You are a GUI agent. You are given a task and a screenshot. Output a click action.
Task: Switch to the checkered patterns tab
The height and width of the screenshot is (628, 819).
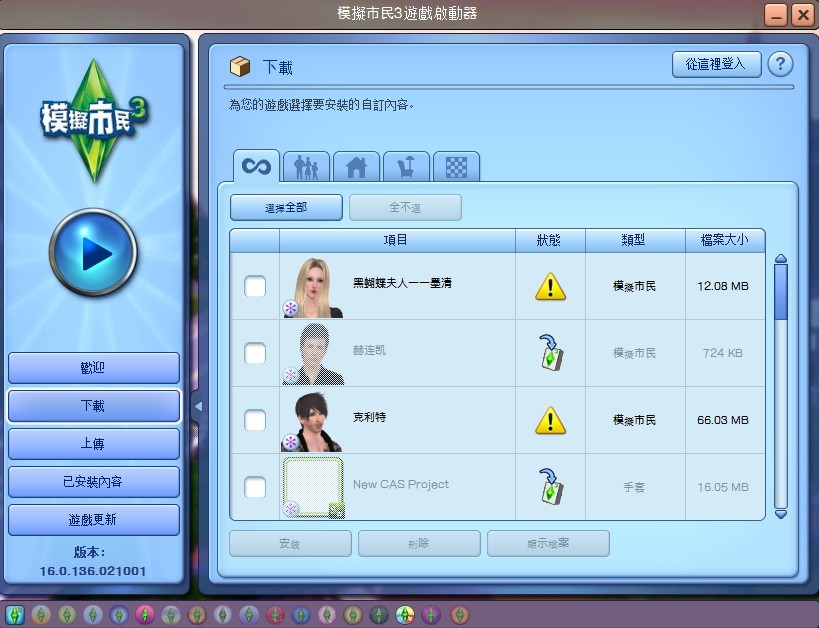point(457,167)
